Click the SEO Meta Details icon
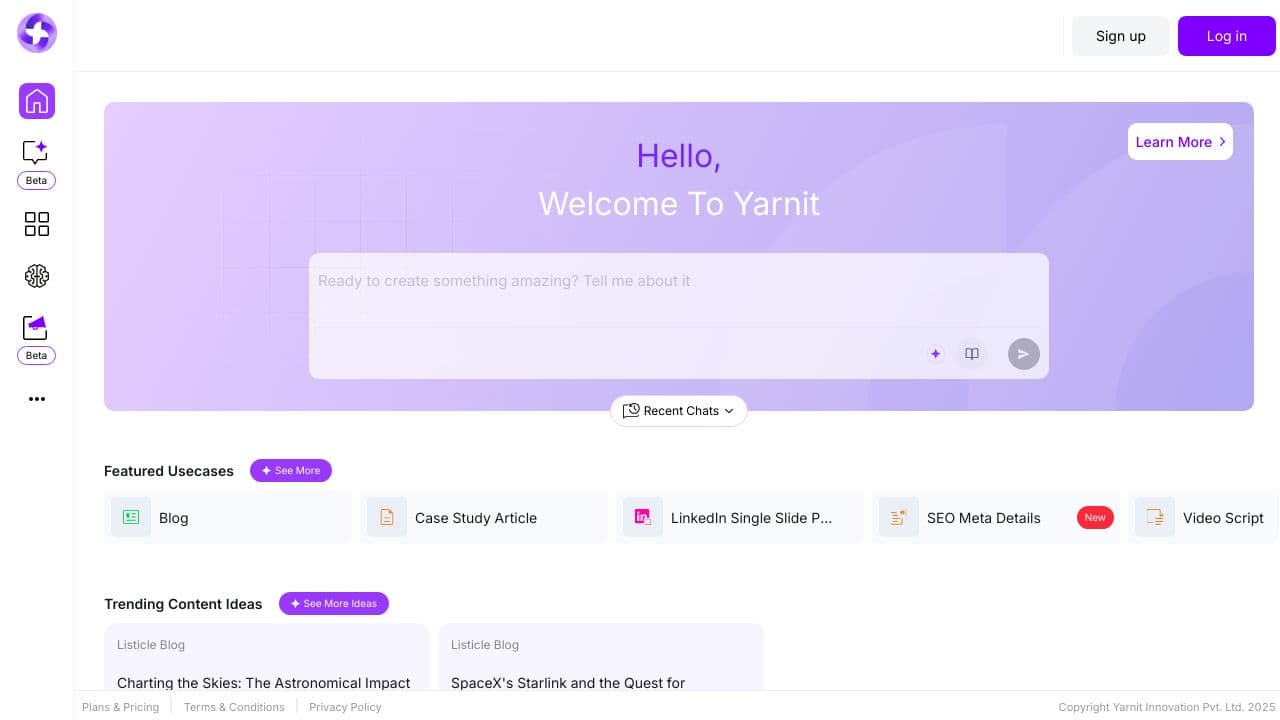1280x720 pixels. point(899,517)
